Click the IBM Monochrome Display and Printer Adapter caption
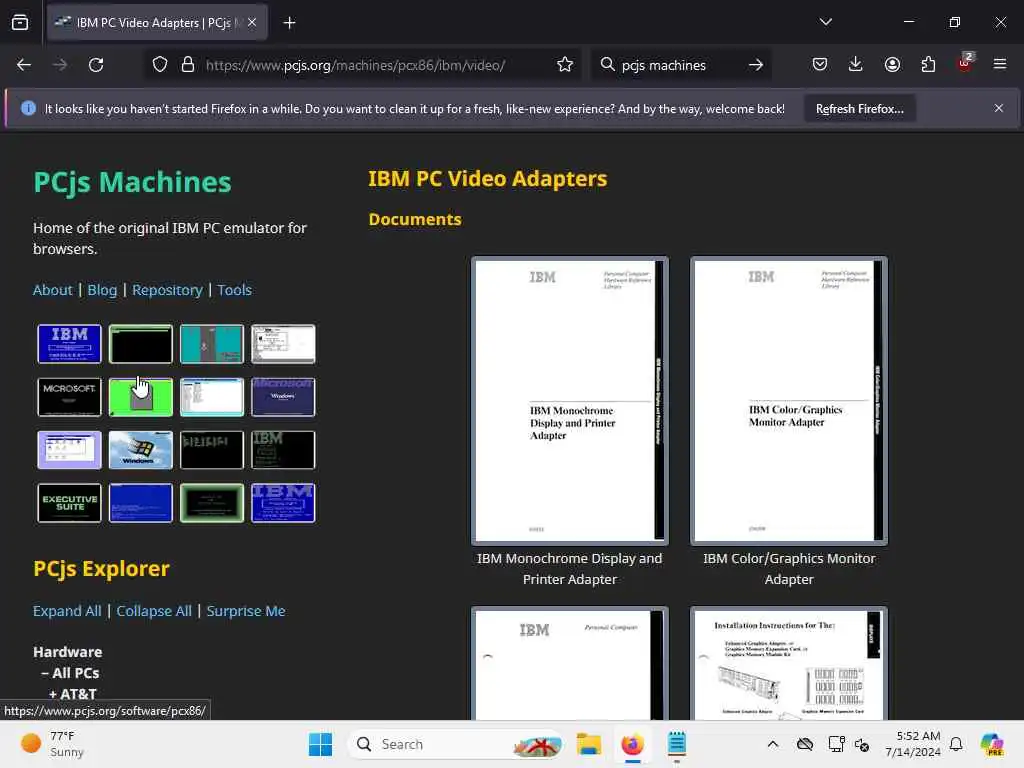 [569, 569]
